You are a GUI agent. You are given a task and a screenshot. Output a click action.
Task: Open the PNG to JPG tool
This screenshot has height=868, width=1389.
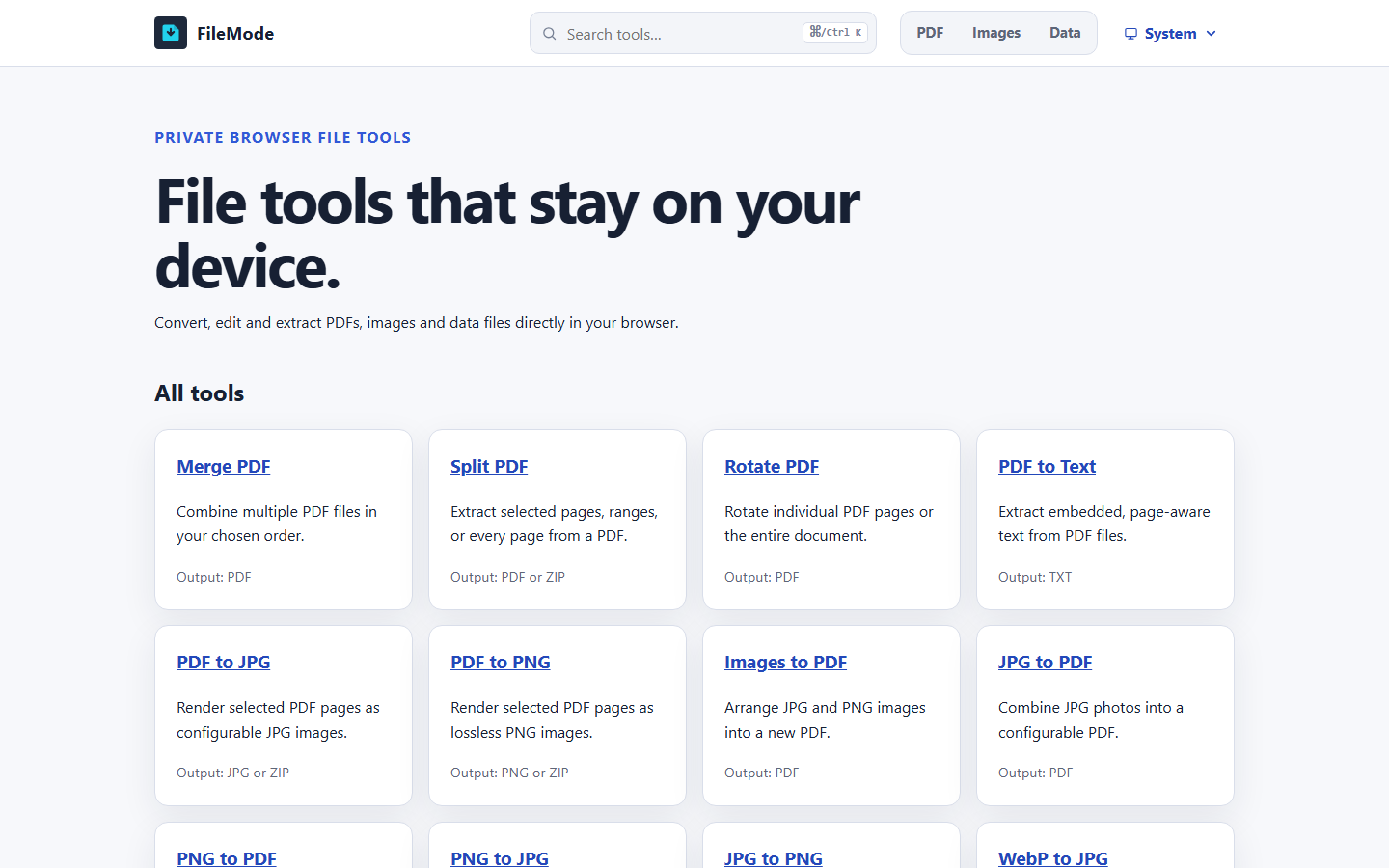[500, 858]
